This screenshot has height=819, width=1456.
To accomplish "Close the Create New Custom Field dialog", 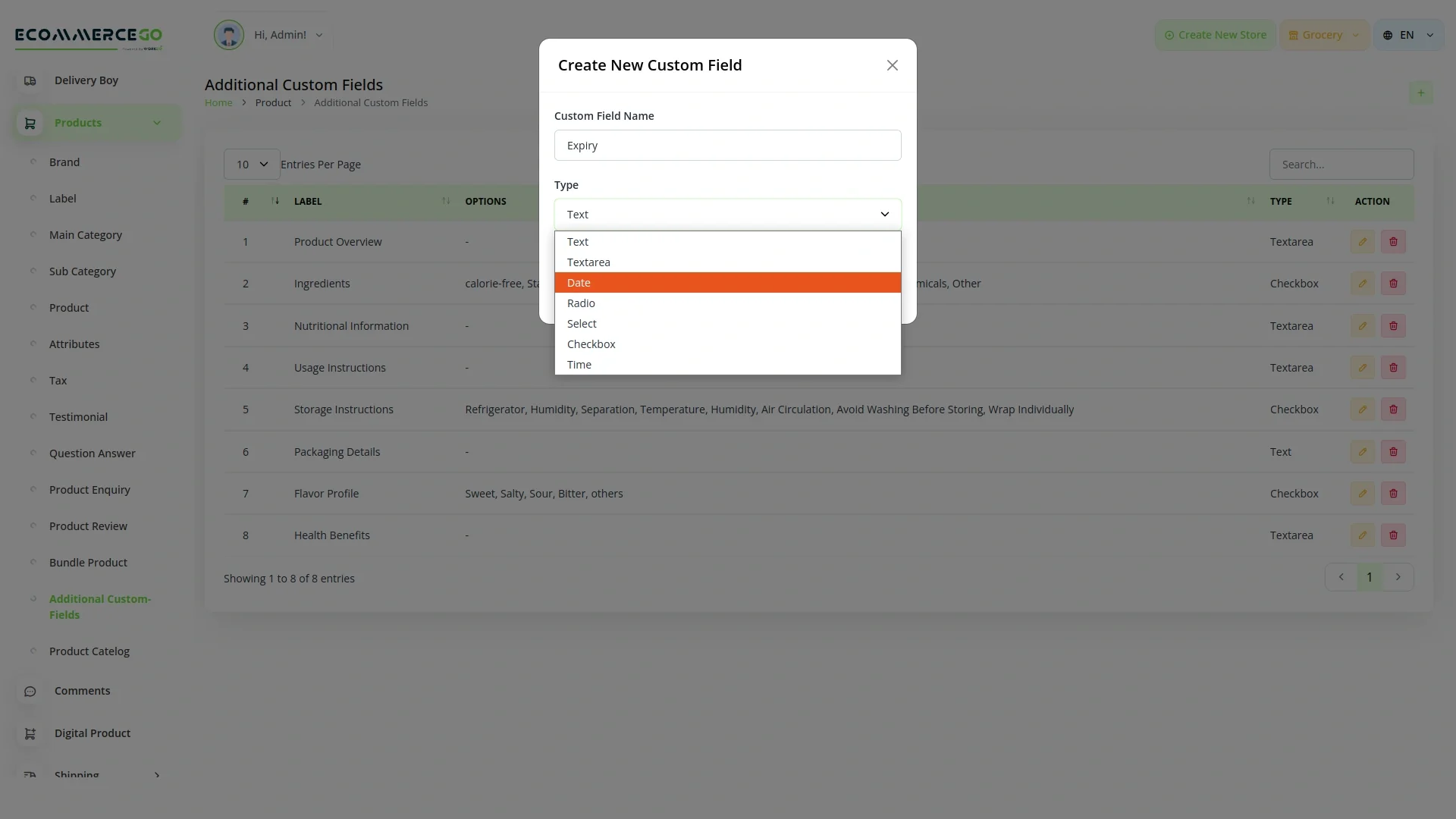I will click(892, 65).
